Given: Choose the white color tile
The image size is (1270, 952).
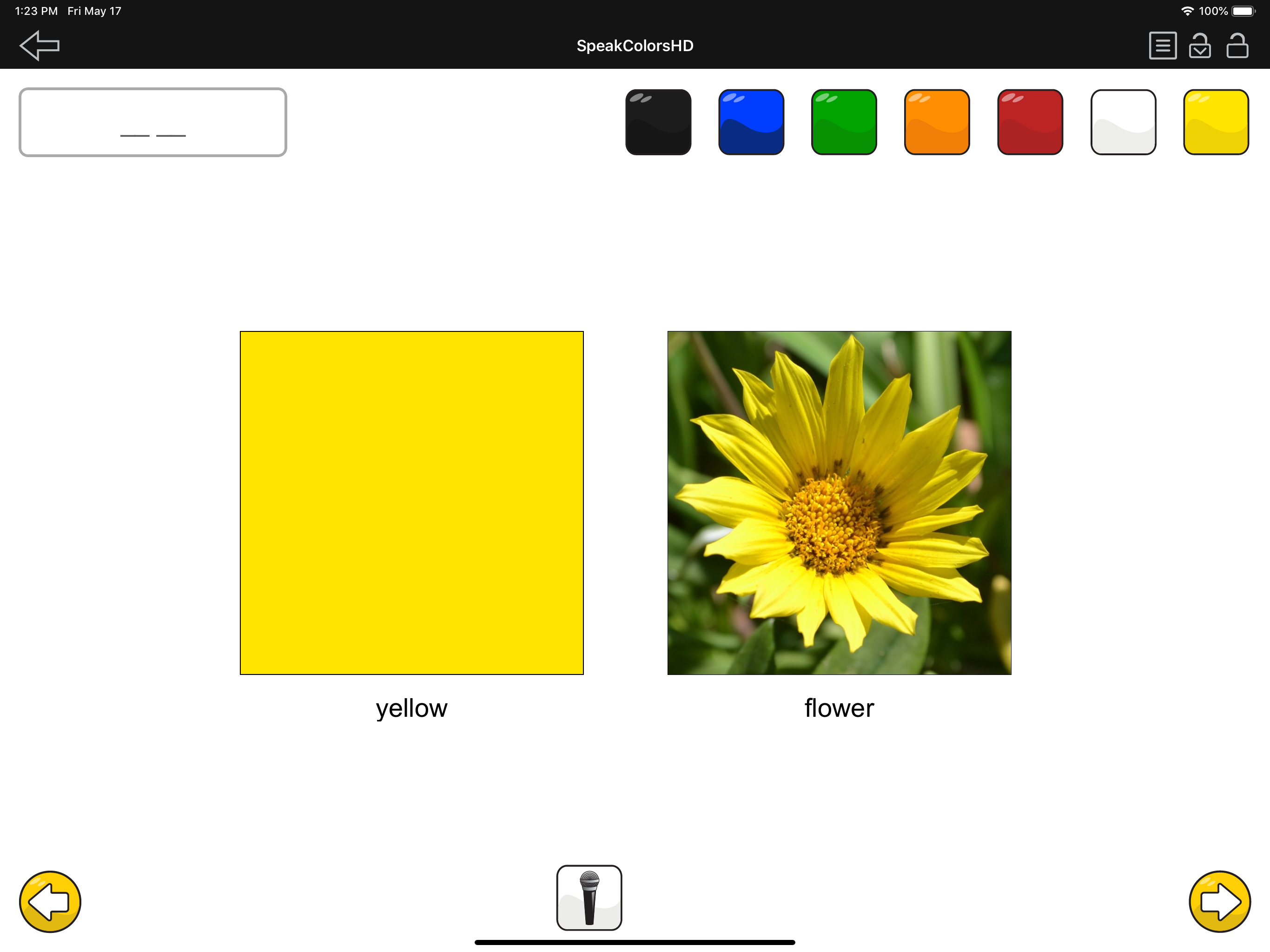Looking at the screenshot, I should click(1123, 122).
